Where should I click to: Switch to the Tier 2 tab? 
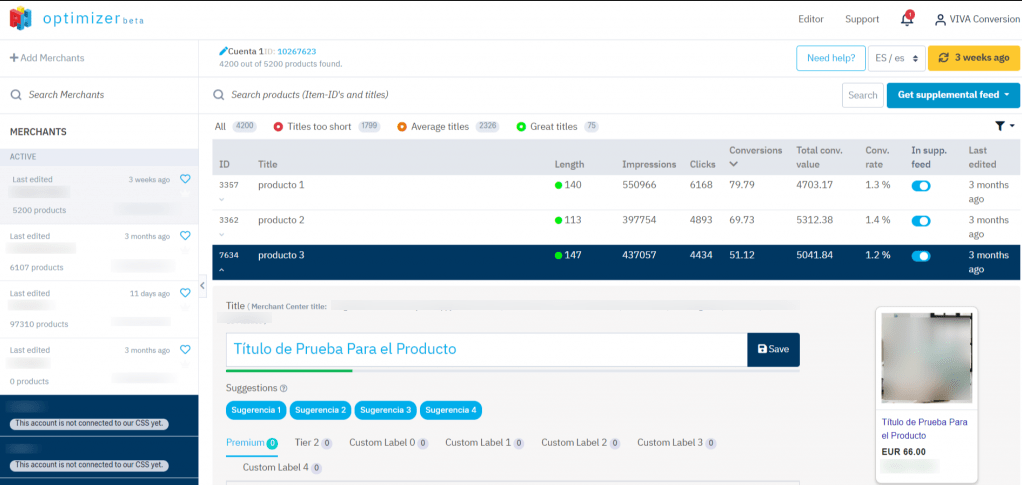click(313, 443)
